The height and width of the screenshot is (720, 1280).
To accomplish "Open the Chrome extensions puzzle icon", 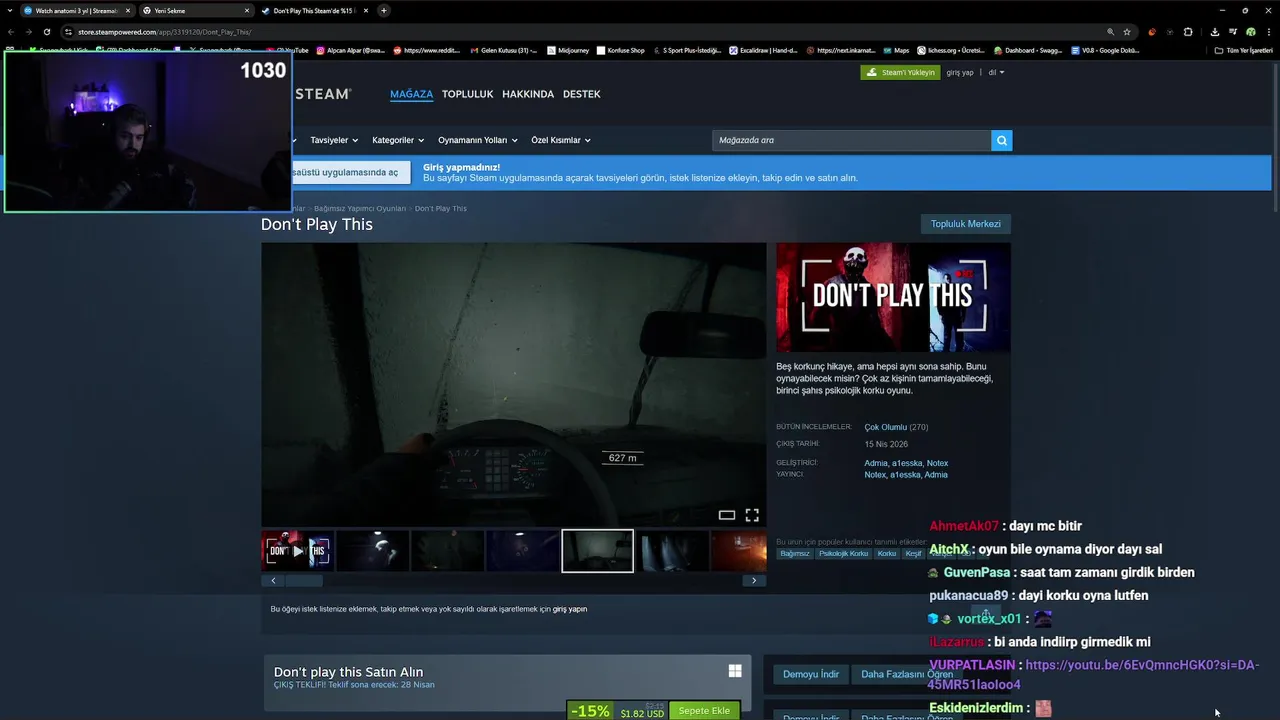I will pos(1188,32).
